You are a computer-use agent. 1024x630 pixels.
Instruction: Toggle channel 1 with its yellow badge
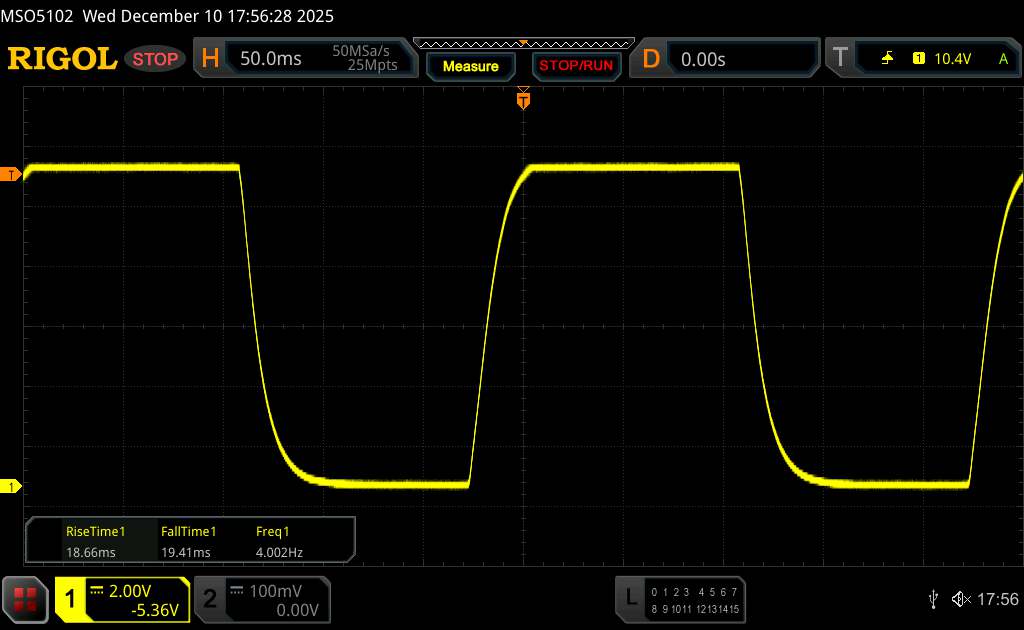tap(71, 599)
